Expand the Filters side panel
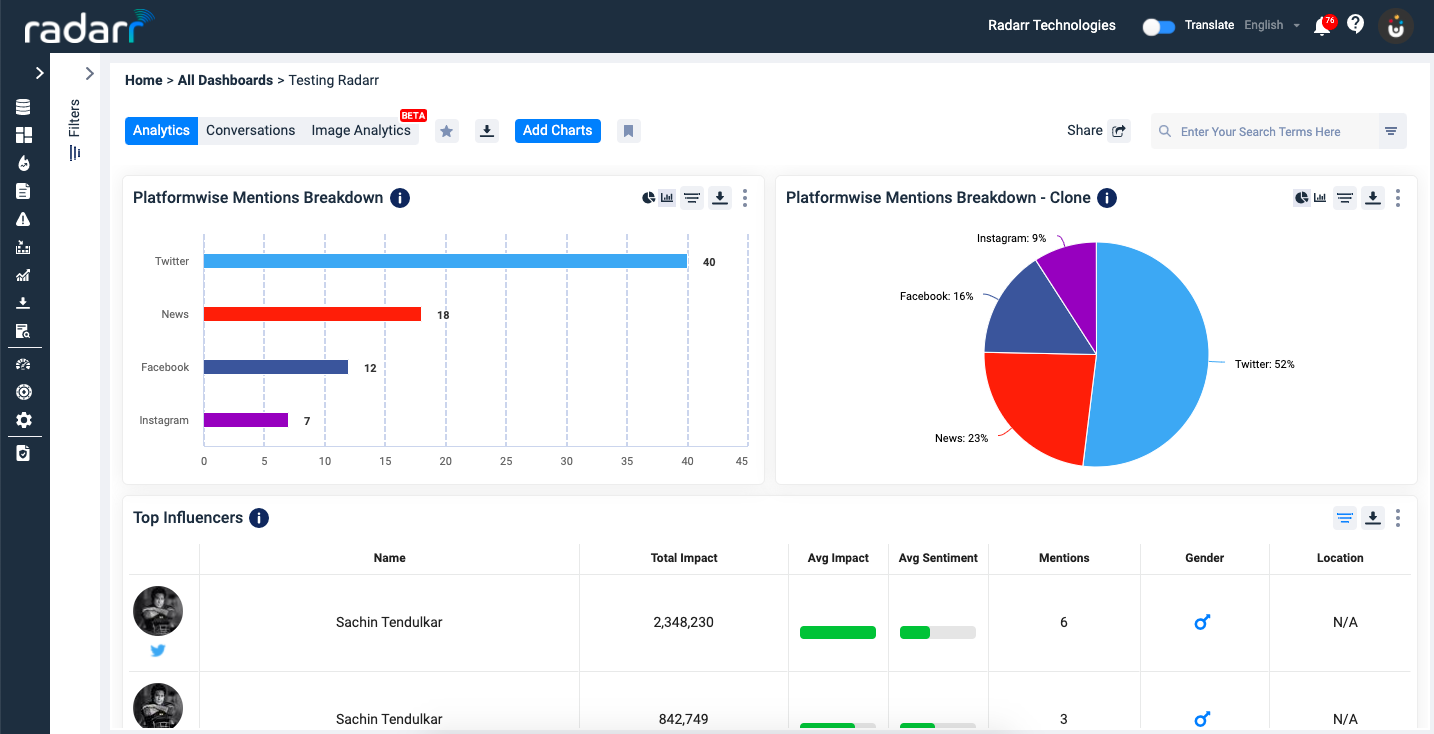 [89, 73]
